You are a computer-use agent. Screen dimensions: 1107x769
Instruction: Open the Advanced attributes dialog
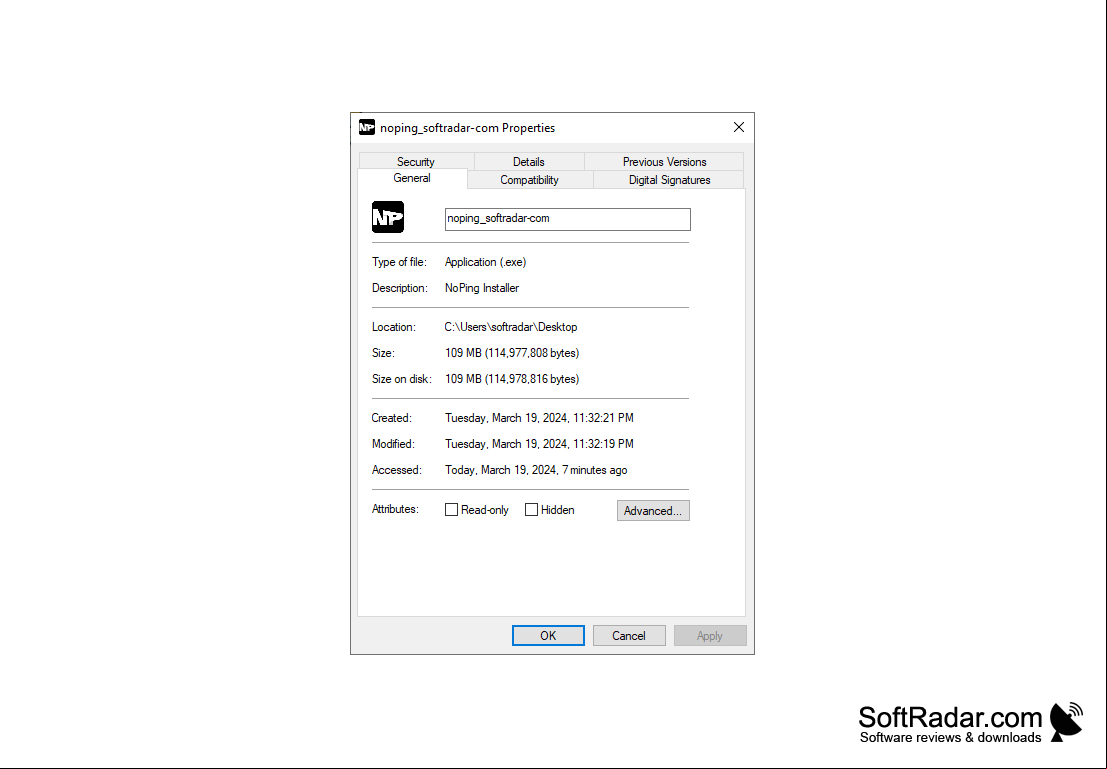(x=653, y=511)
